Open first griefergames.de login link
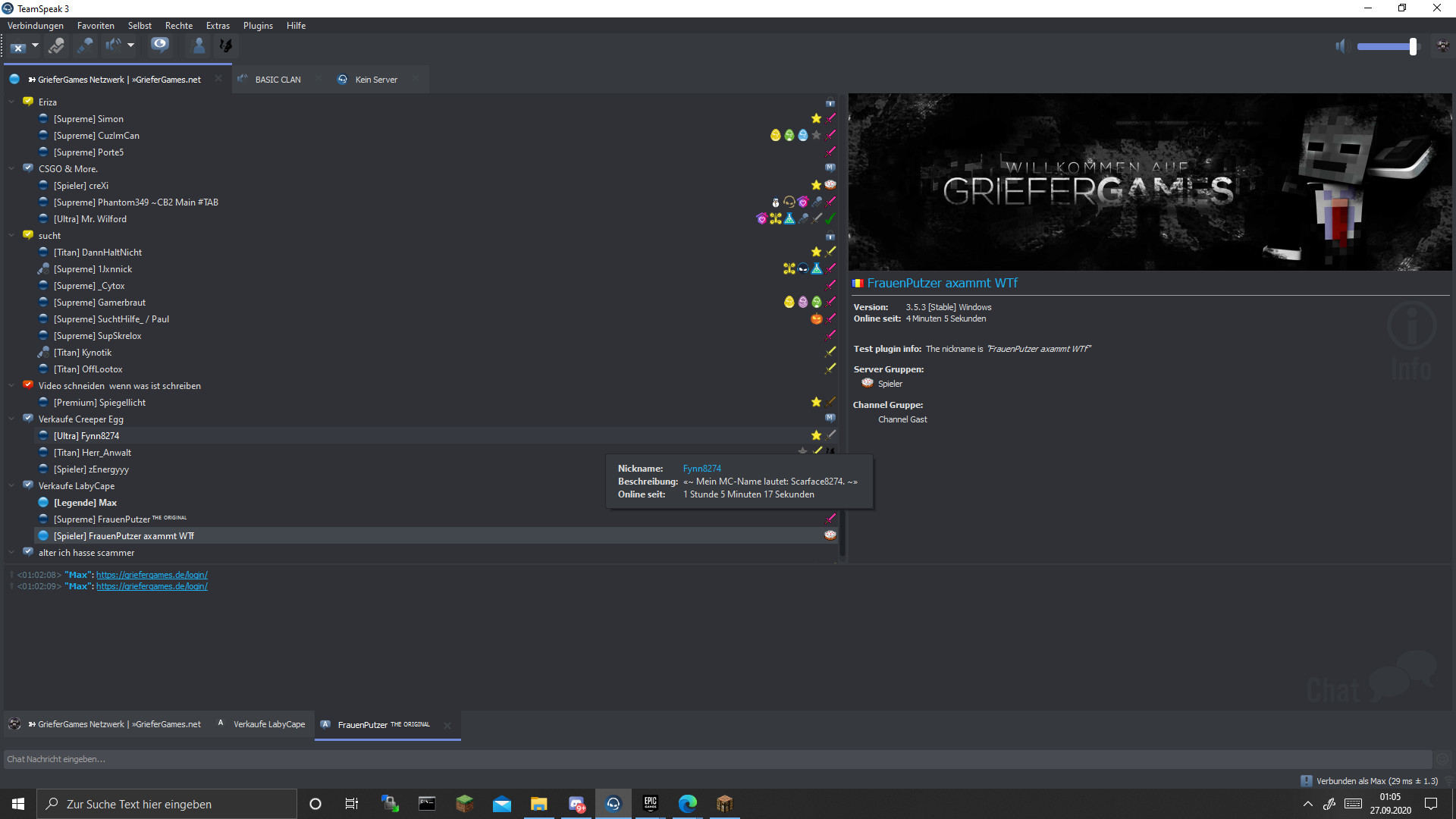Screen dimensions: 1456x819 (152, 575)
